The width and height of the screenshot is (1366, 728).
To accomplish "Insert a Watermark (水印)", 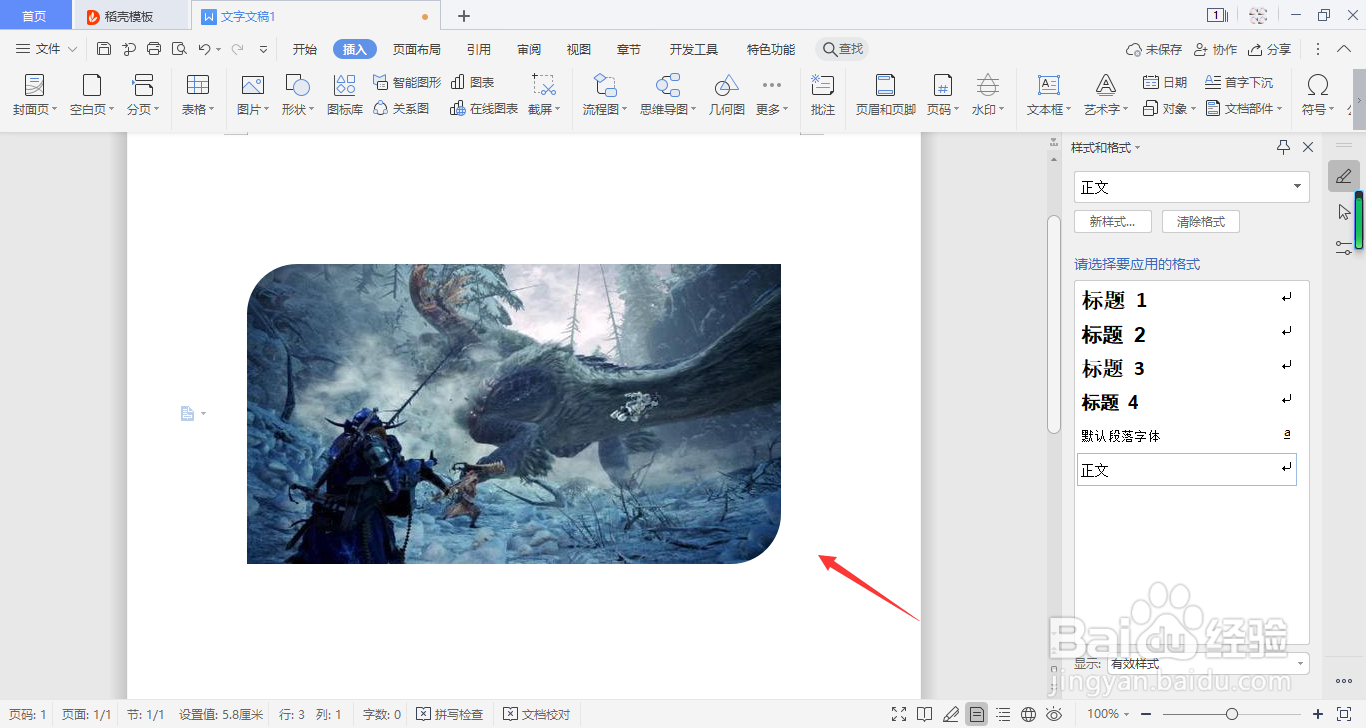I will [x=988, y=95].
